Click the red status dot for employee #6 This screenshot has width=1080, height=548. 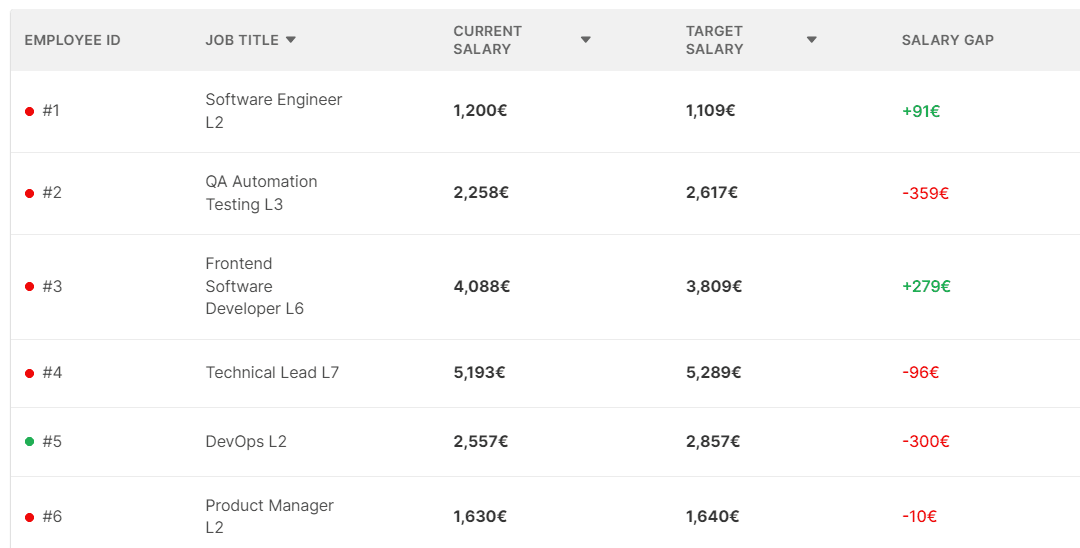pyautogui.click(x=30, y=518)
